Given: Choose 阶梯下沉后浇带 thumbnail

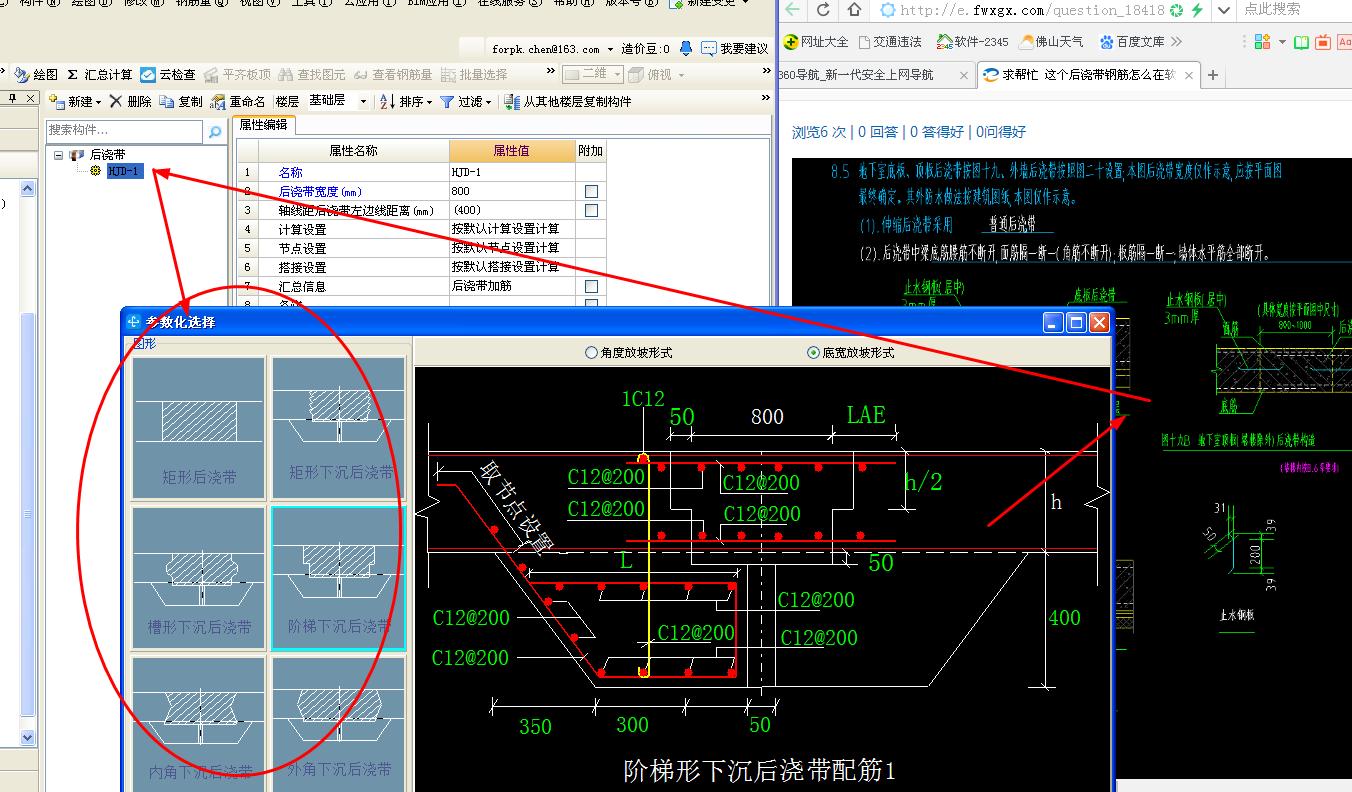Looking at the screenshot, I should (339, 578).
